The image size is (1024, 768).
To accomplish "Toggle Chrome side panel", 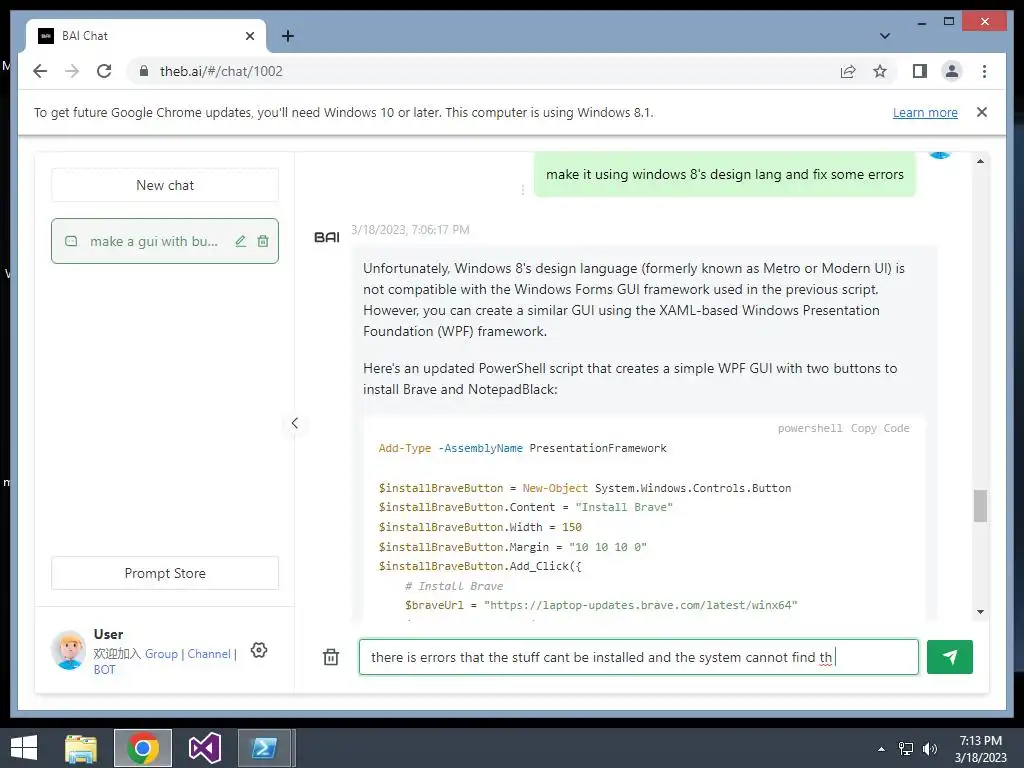I will [x=920, y=71].
